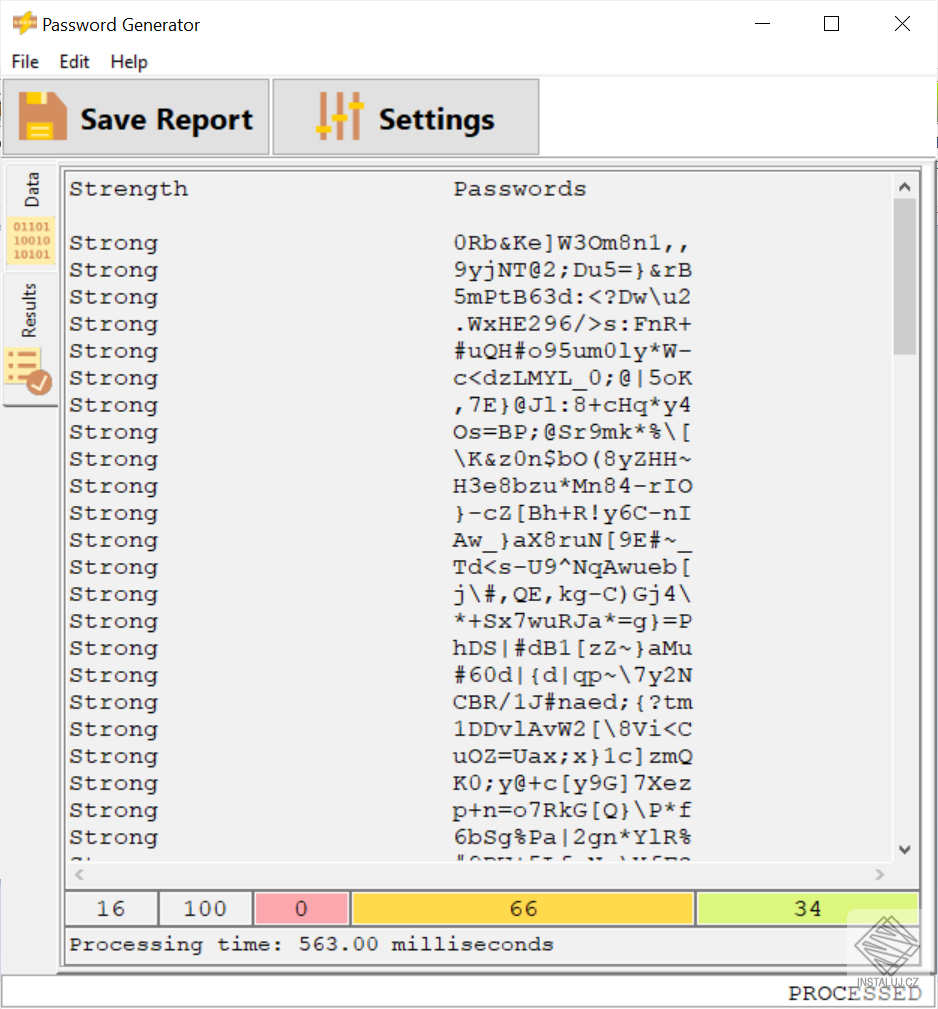Click the scroll up arrow in the password list

point(905,187)
